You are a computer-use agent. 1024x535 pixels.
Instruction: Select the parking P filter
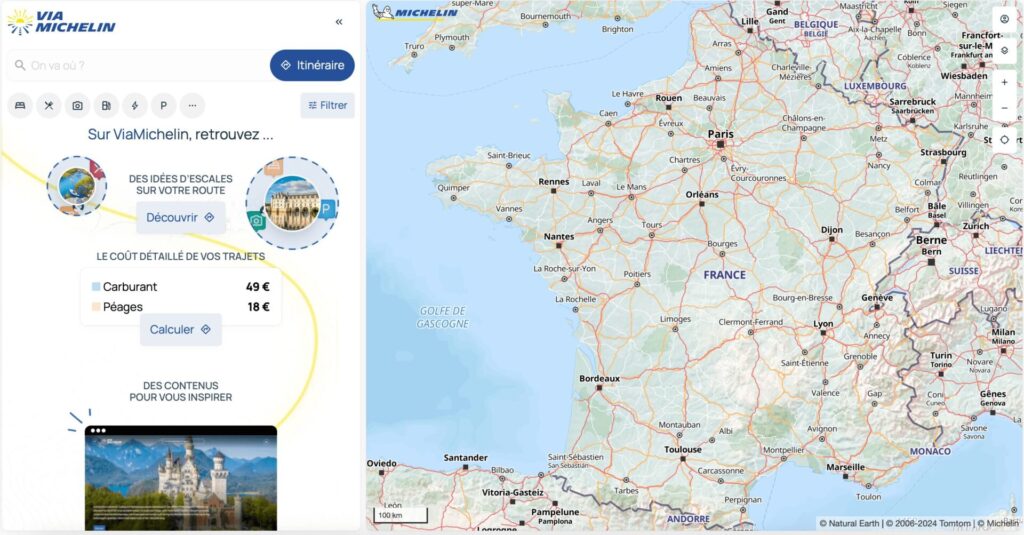click(163, 105)
